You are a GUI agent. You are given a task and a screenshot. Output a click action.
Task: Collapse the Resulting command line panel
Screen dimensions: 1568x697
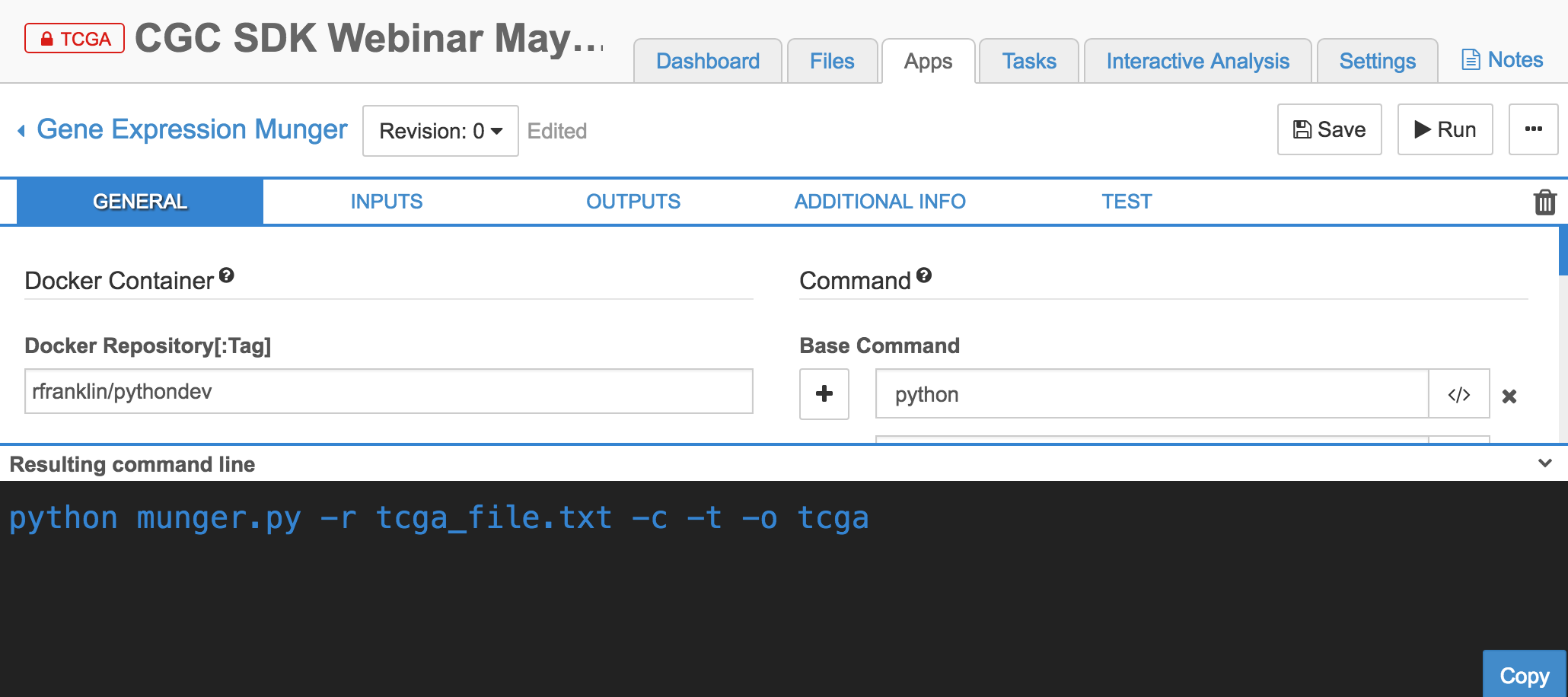coord(1545,463)
